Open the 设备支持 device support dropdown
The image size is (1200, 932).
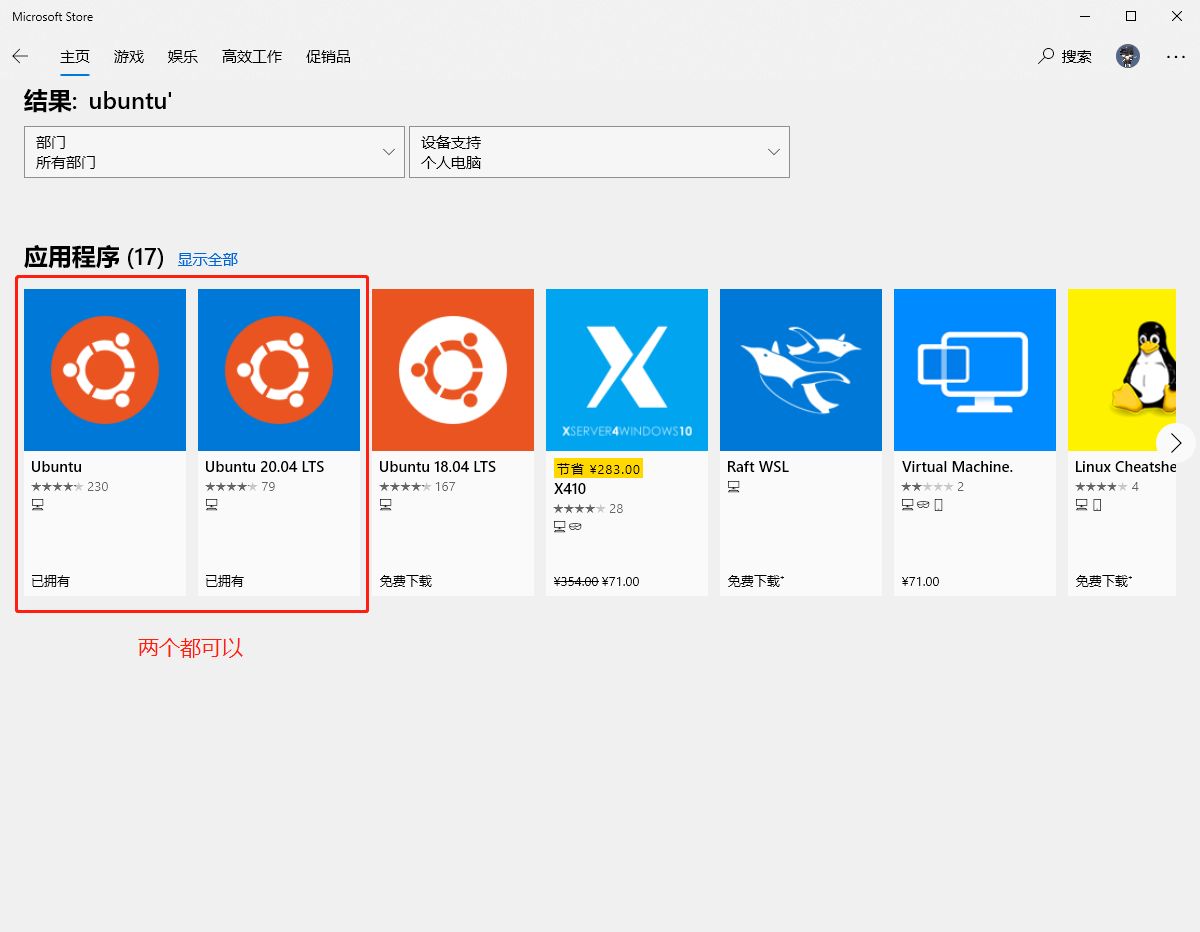(x=598, y=152)
